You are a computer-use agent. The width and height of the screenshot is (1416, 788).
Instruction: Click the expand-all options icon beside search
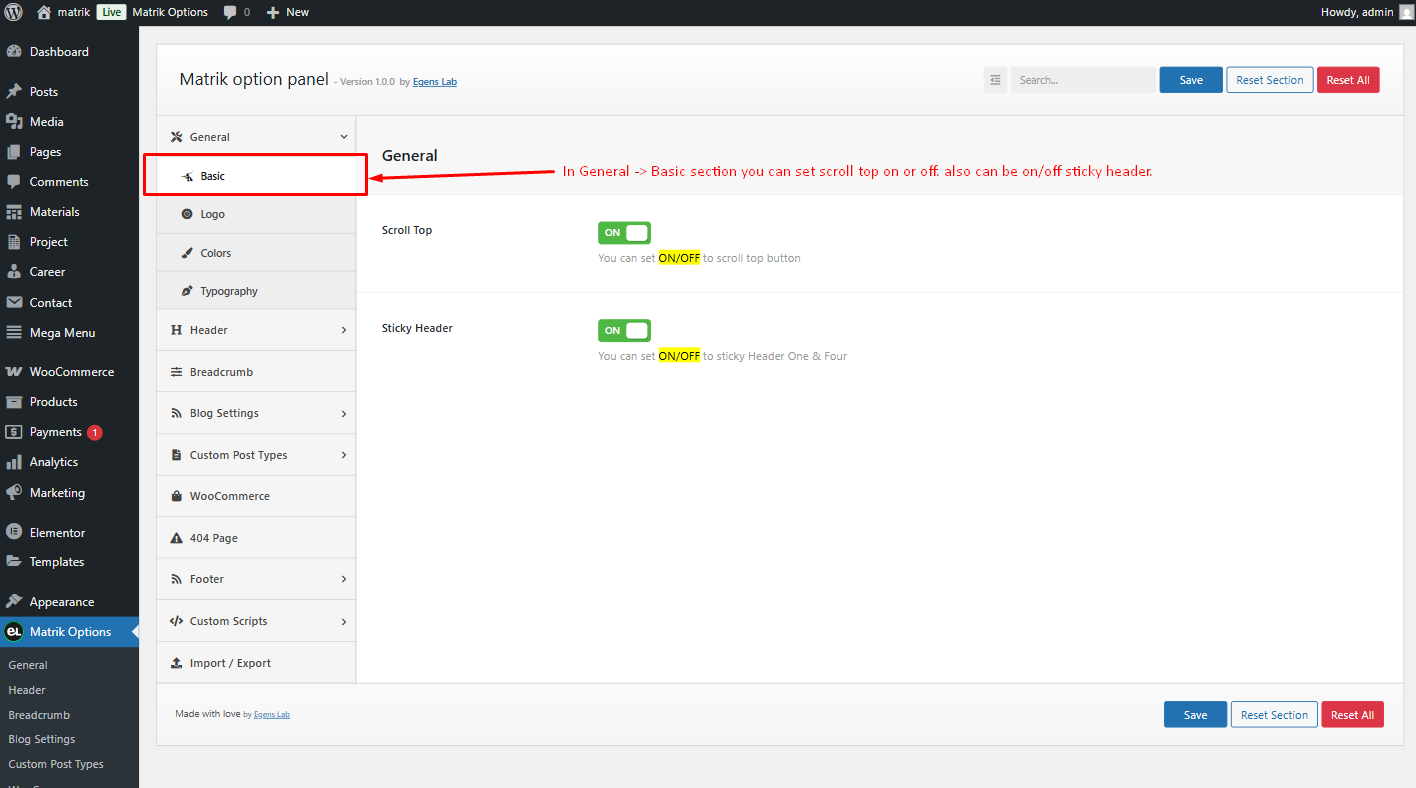(x=995, y=80)
